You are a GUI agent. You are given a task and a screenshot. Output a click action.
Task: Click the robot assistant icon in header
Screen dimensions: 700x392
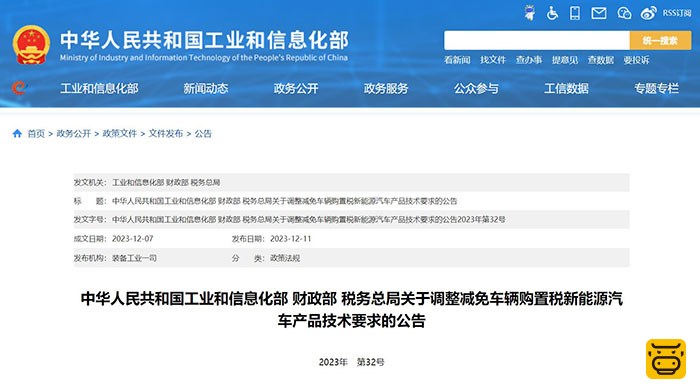point(529,13)
